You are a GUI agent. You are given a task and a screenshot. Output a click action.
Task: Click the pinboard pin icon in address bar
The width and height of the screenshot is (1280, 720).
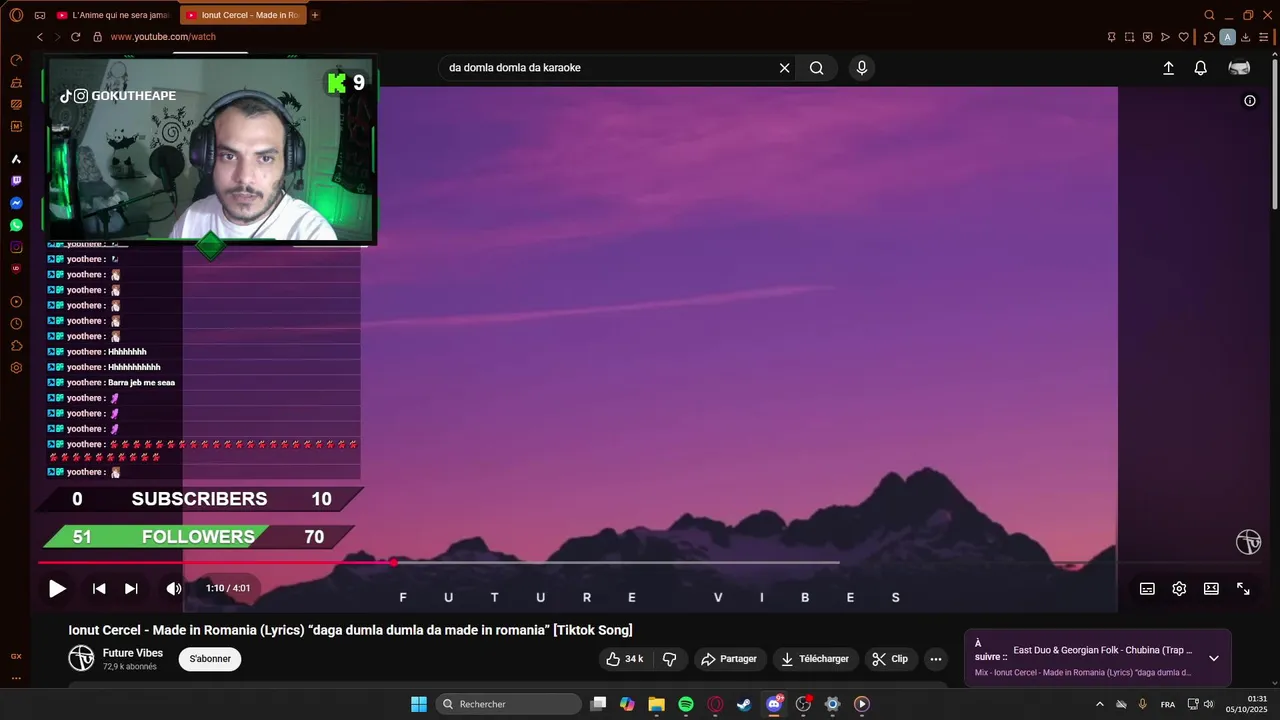click(1111, 37)
